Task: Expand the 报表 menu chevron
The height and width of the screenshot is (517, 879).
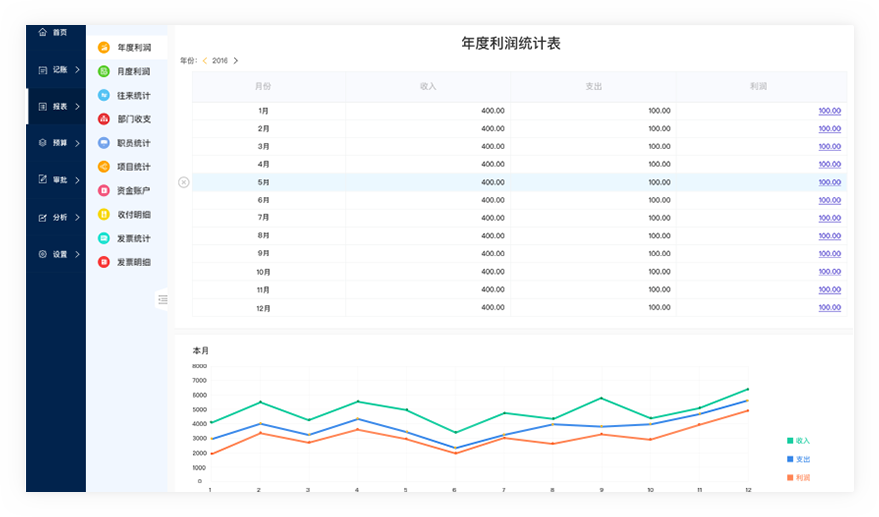Action: click(77, 107)
